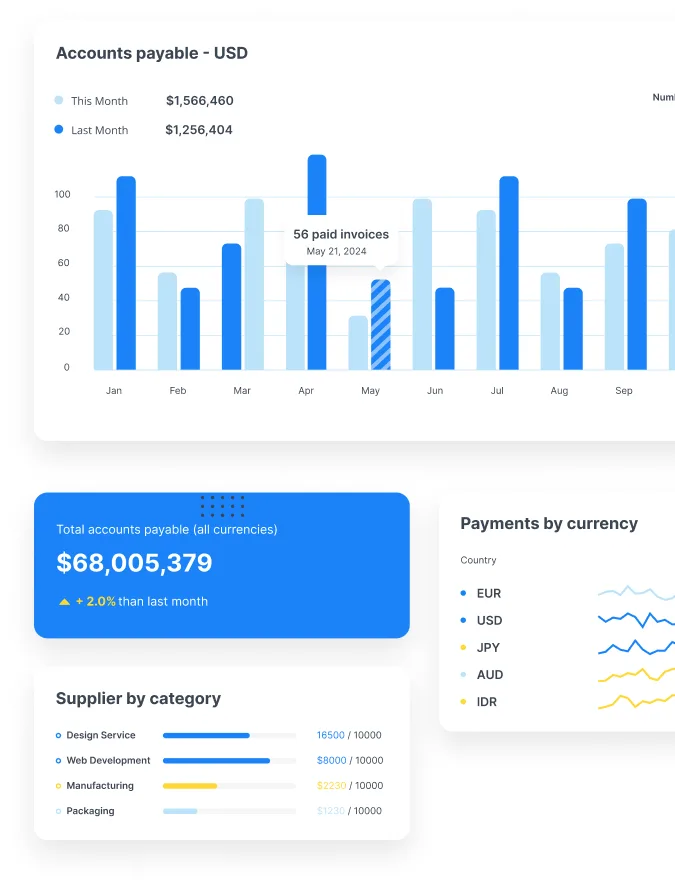
Task: Select the EUR currency row
Action: [x=567, y=593]
